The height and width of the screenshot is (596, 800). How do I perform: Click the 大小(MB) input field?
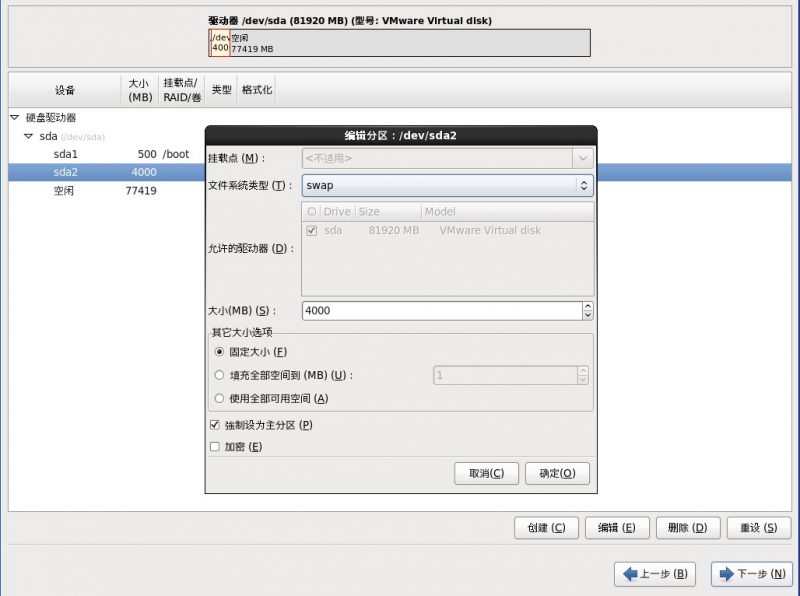click(x=440, y=311)
